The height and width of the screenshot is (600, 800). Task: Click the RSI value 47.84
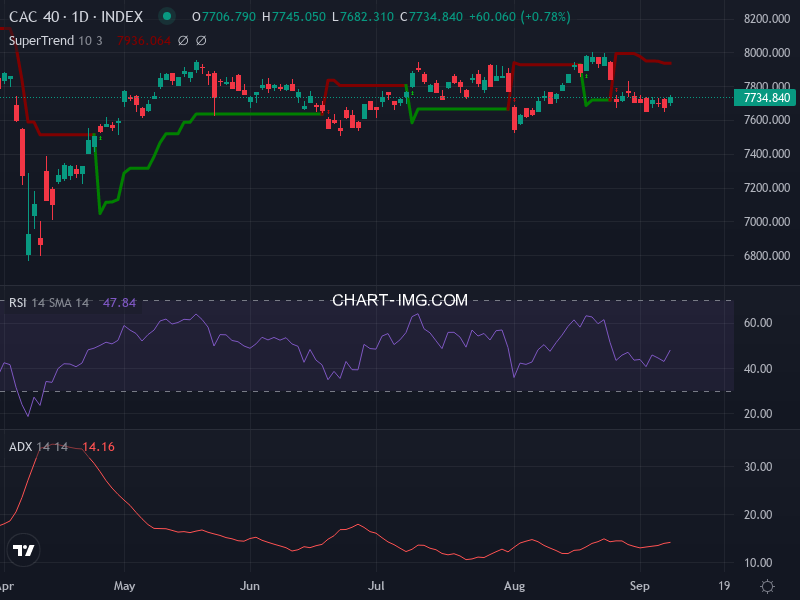[119, 303]
